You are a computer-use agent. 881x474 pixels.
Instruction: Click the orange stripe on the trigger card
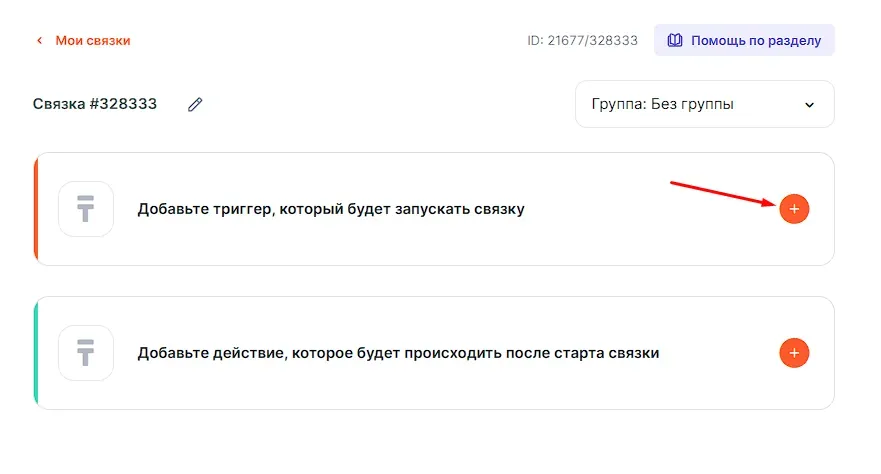tap(36, 209)
